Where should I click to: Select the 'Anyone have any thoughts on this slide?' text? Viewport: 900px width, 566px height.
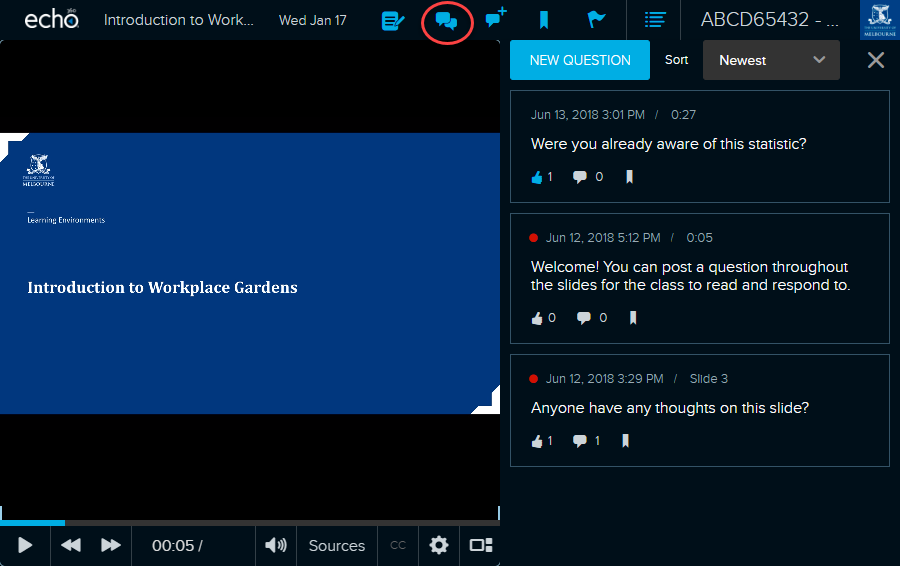[x=669, y=408]
